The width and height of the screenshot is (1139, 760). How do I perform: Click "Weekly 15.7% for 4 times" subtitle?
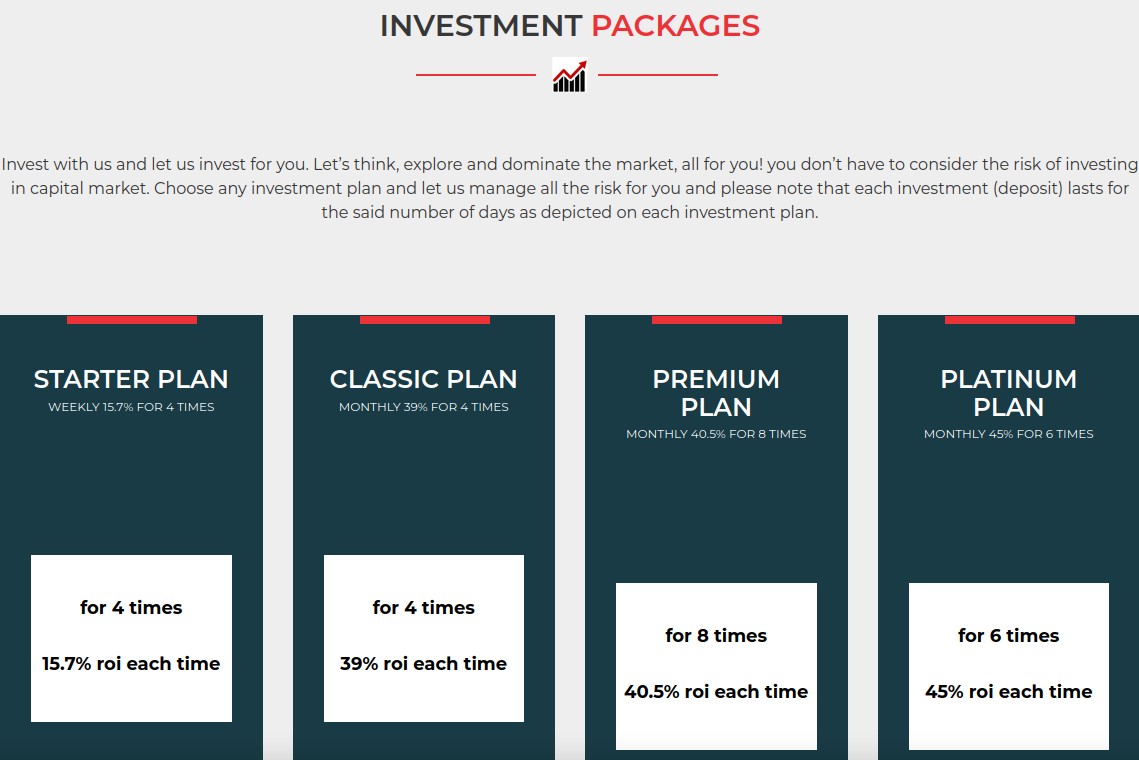tap(131, 407)
